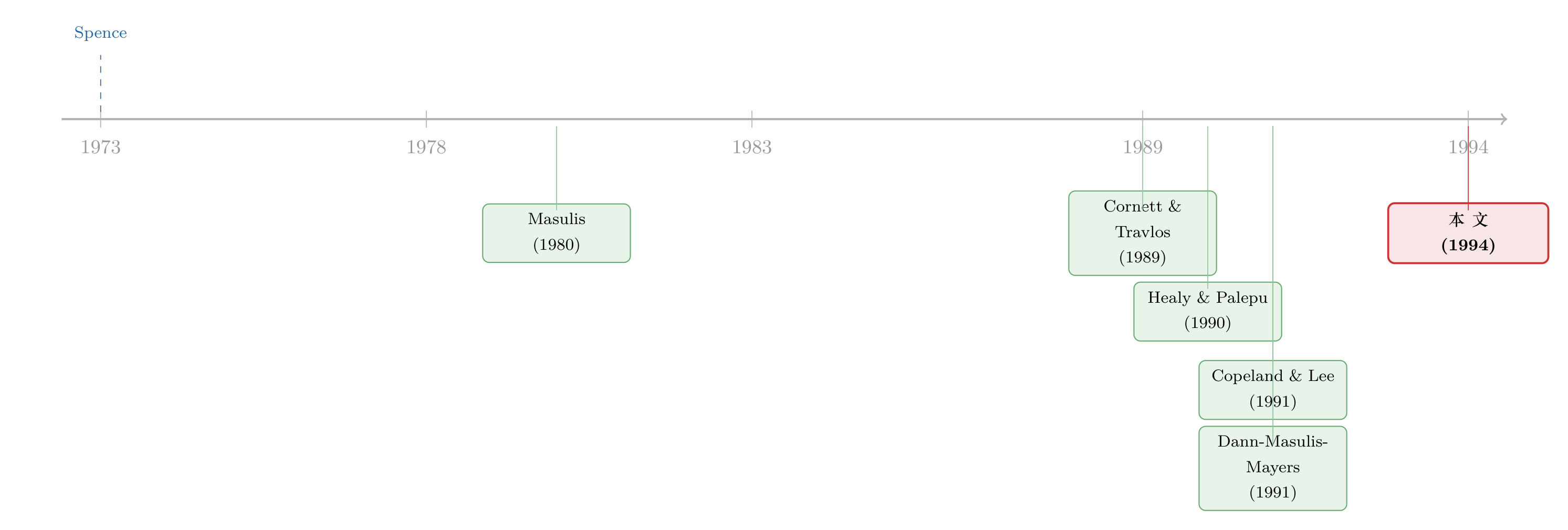Select the 1978 year label
This screenshot has width=1568, height=530.
tap(426, 147)
